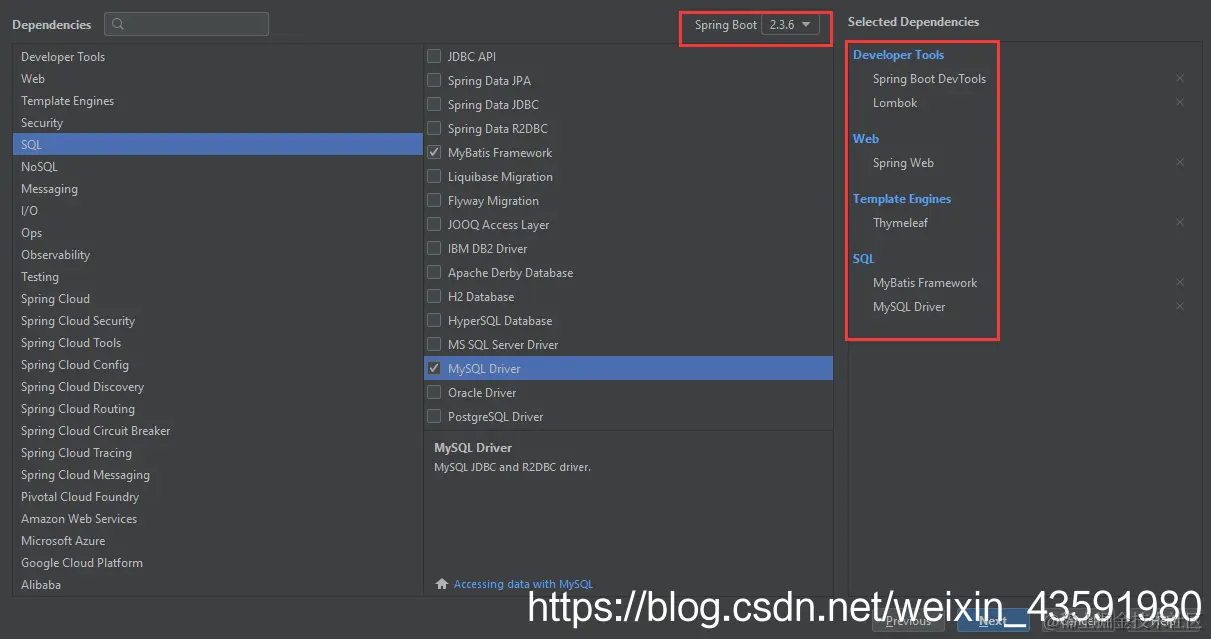Enable the H2 Database dependency
1211x639 pixels.
(x=434, y=296)
